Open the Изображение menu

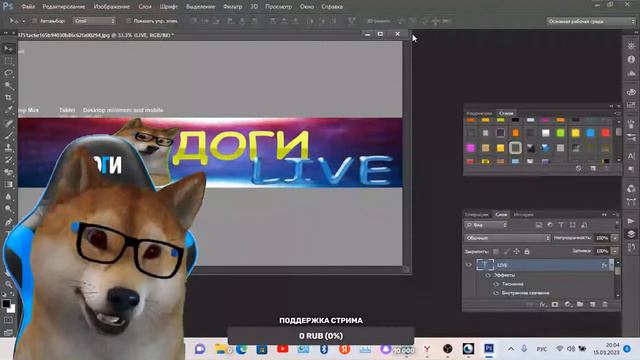(112, 7)
